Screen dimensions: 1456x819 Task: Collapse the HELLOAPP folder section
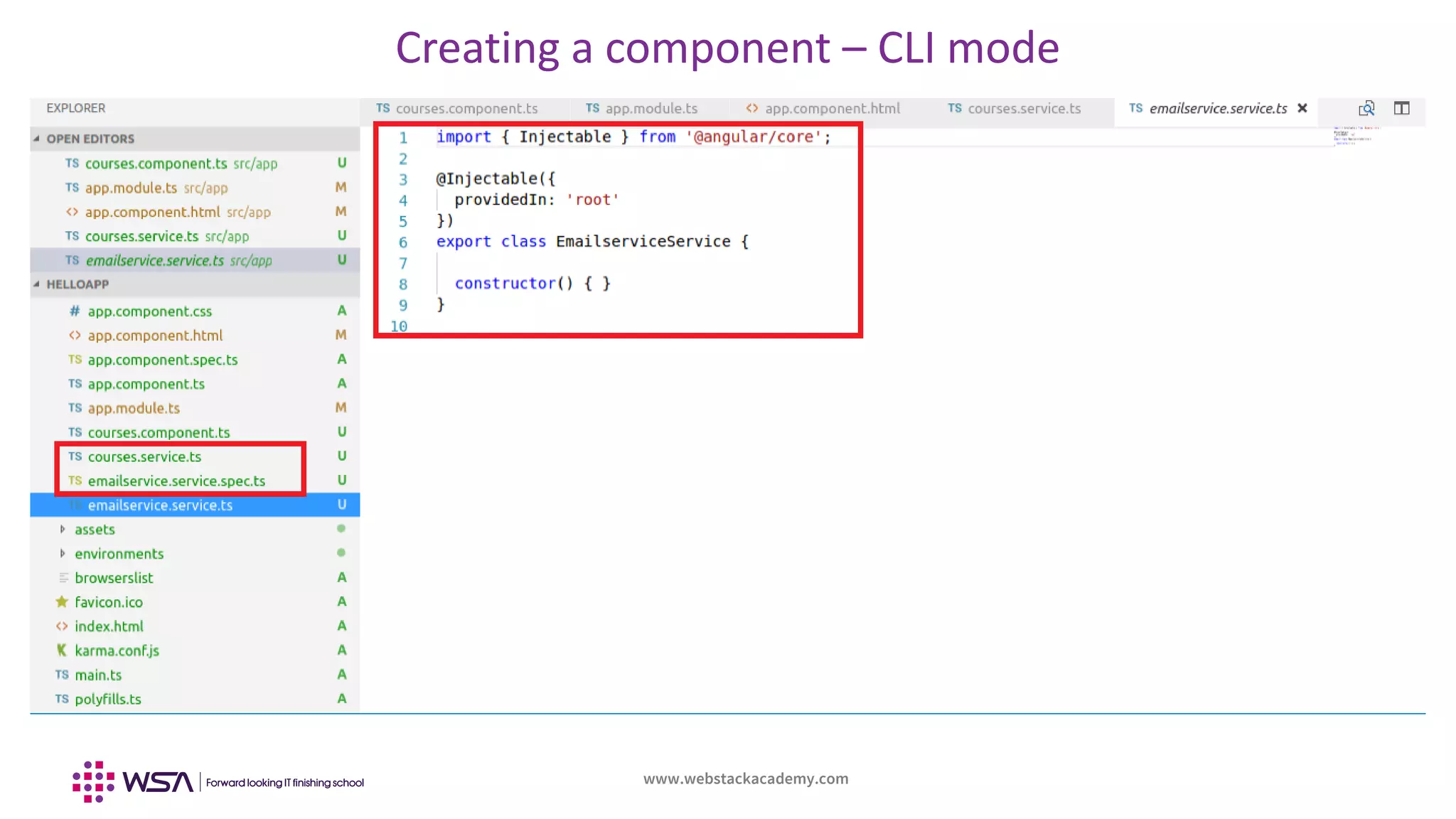click(36, 284)
